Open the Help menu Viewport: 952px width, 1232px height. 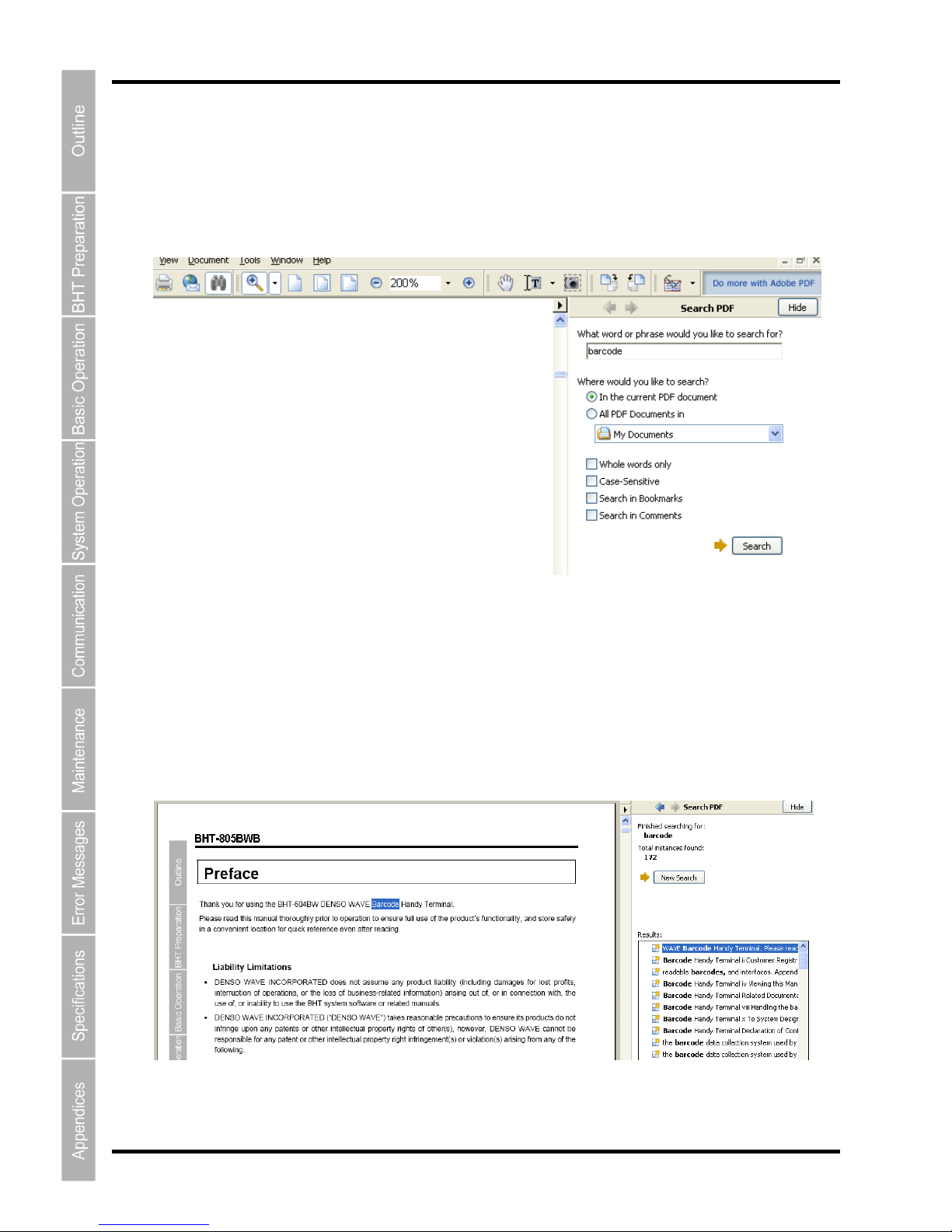[322, 260]
